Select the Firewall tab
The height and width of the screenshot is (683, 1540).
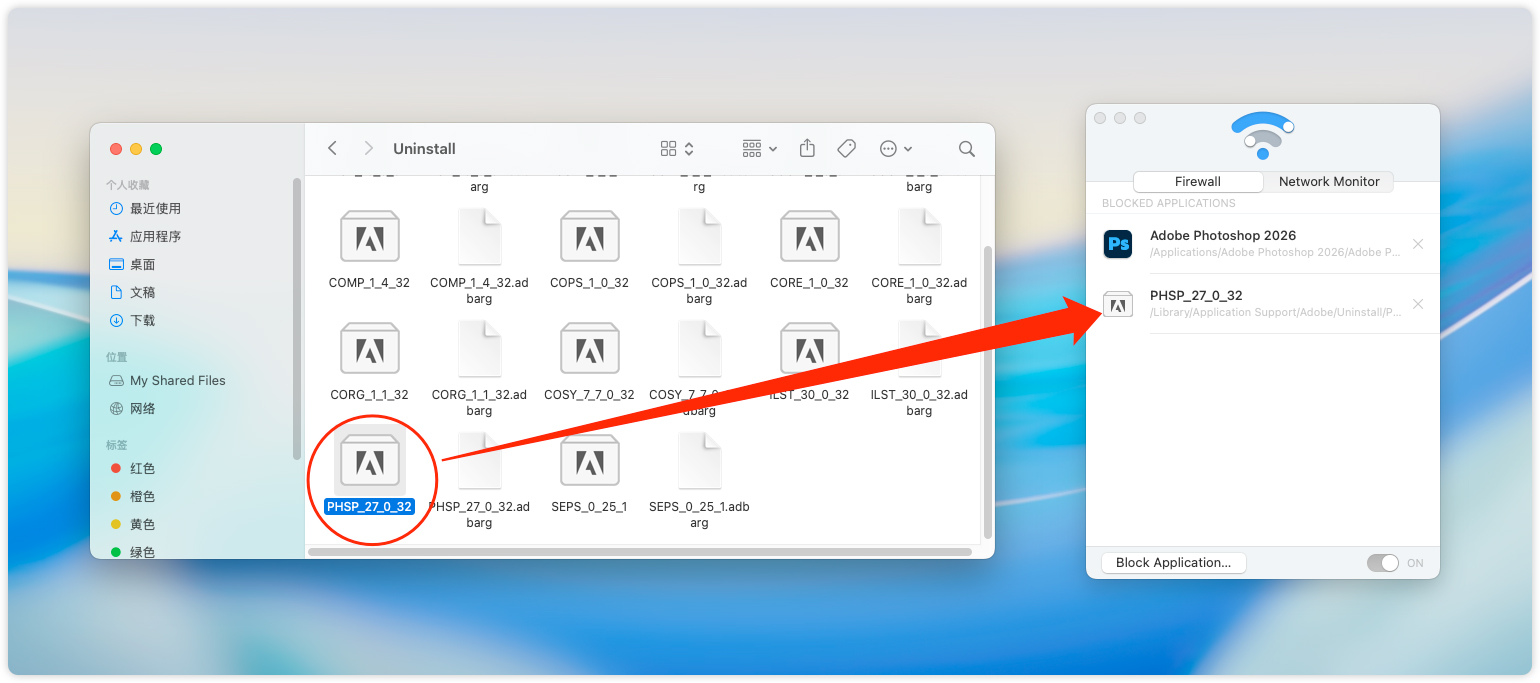coord(1197,181)
